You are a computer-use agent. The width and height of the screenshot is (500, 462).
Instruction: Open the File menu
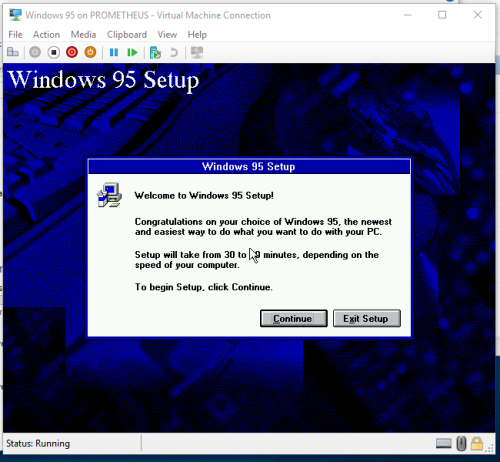(x=15, y=35)
